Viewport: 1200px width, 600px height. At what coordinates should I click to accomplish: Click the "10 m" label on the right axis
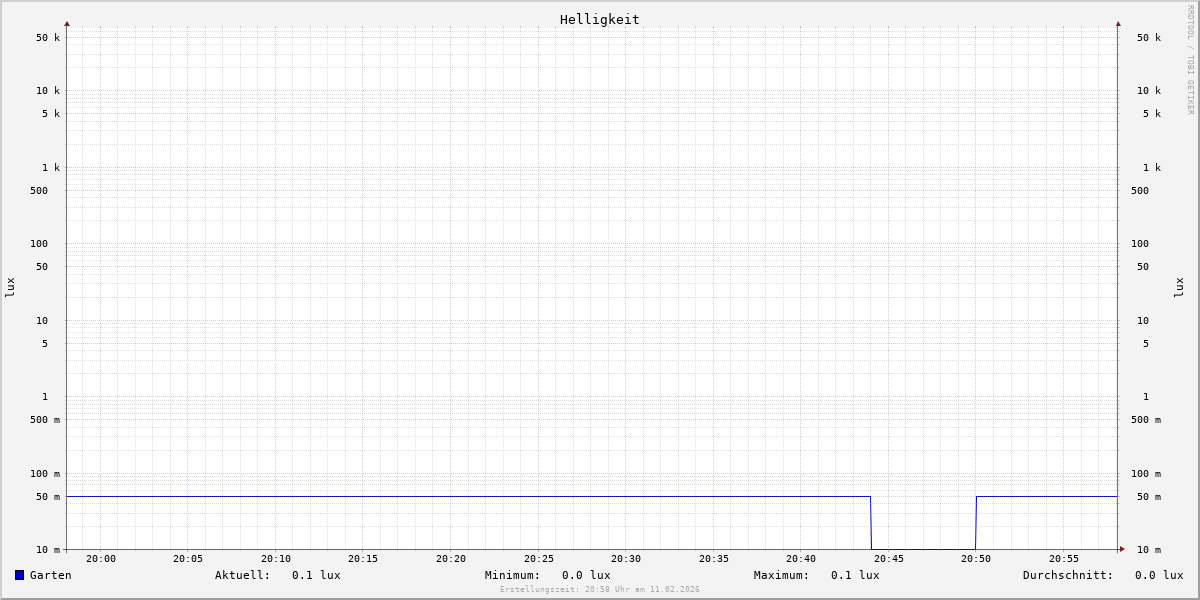pyautogui.click(x=1149, y=550)
